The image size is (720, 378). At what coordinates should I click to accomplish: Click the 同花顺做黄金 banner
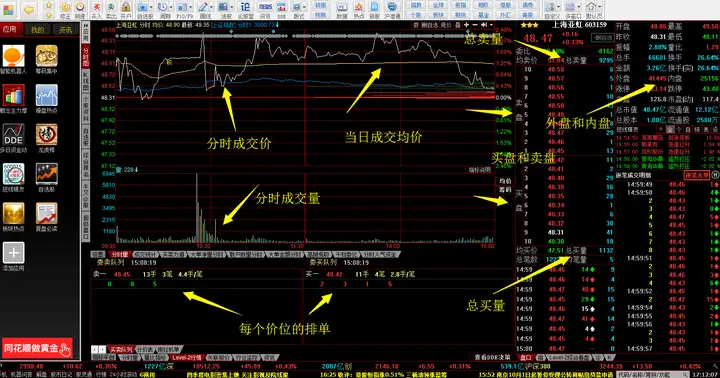(37, 348)
